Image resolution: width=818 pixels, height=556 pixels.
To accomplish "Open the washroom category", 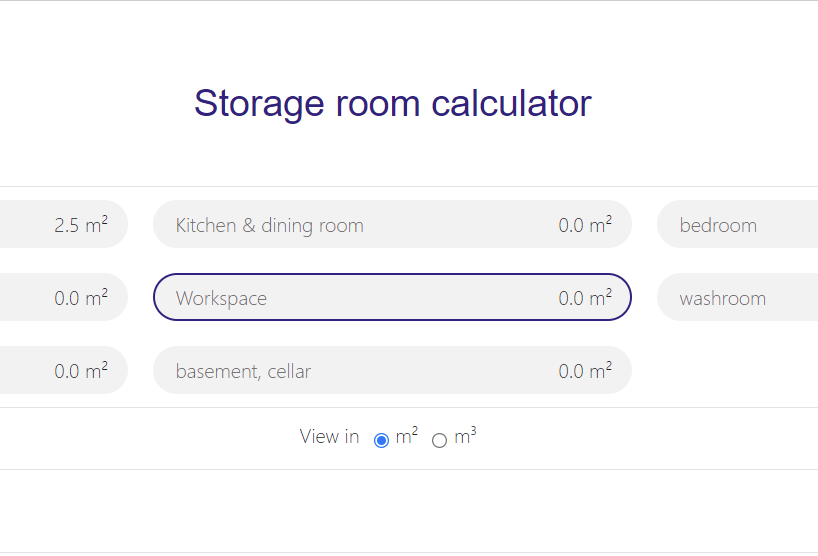I will pos(738,297).
